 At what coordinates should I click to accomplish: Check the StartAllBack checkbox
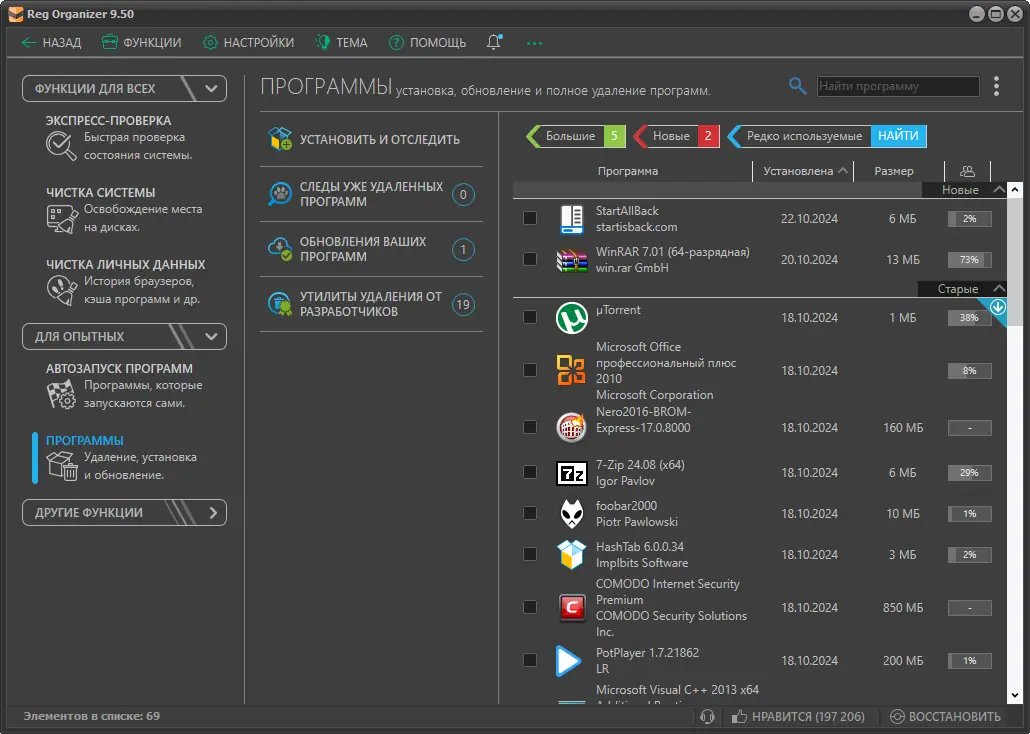point(530,218)
